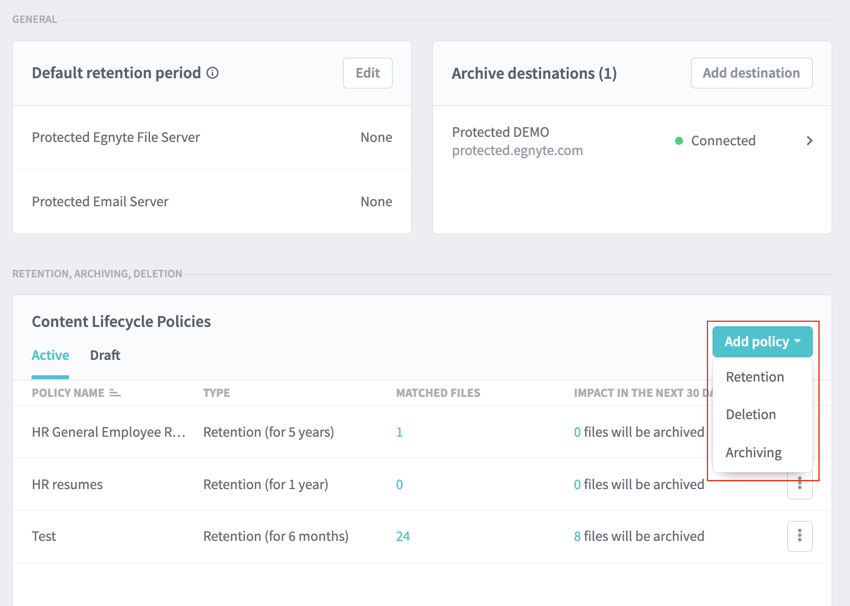Click the info icon beside Default retention period
850x606 pixels.
[212, 73]
